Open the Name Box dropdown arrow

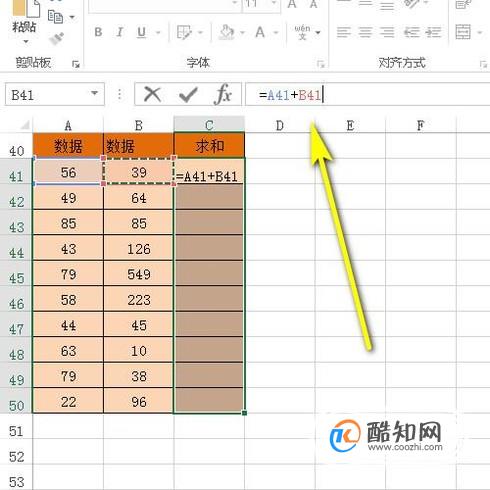coord(95,93)
